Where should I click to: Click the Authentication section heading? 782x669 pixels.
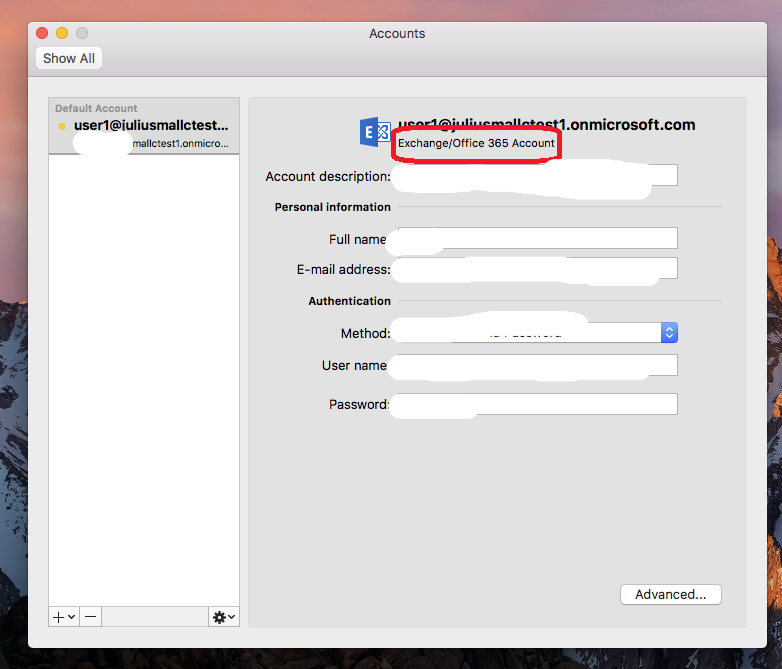pos(350,301)
